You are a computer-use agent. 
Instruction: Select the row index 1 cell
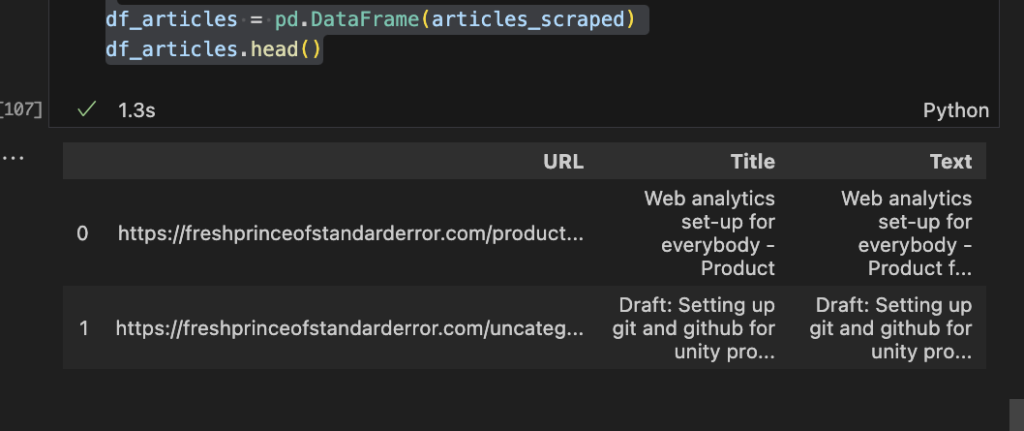[84, 328]
